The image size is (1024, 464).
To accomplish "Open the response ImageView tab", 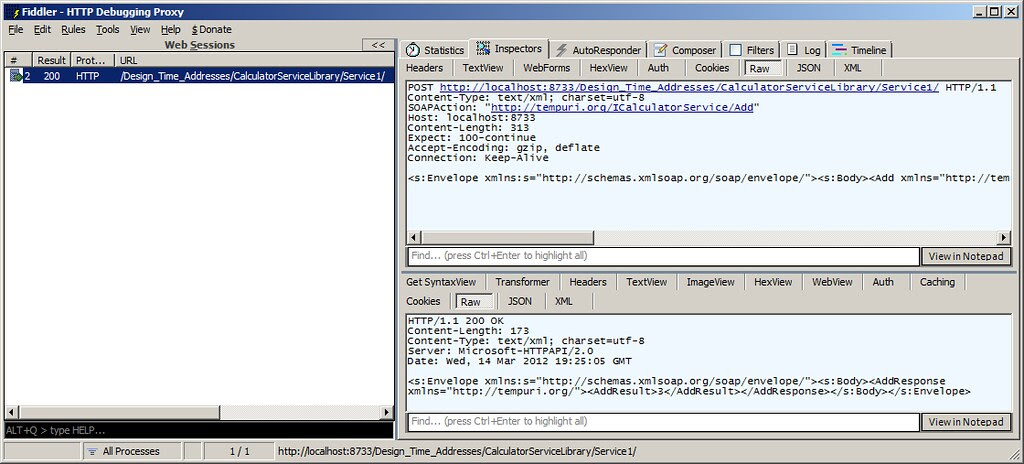I will click(x=711, y=282).
